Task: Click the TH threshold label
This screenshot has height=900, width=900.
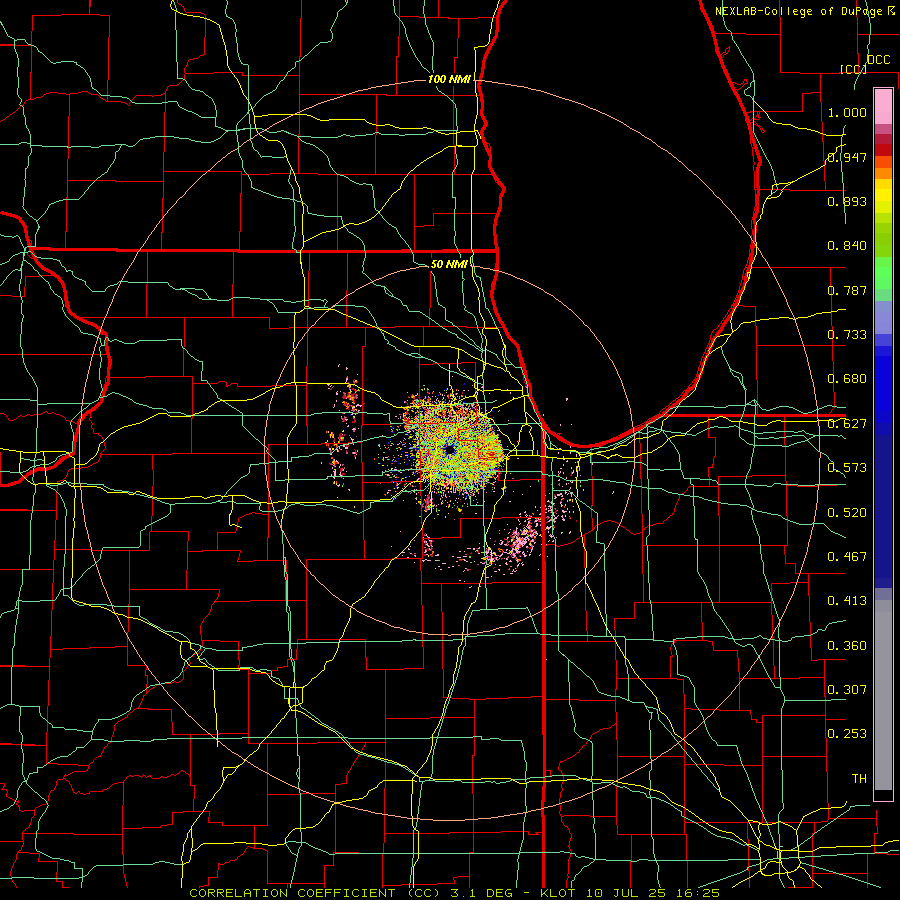Action: pyautogui.click(x=859, y=779)
